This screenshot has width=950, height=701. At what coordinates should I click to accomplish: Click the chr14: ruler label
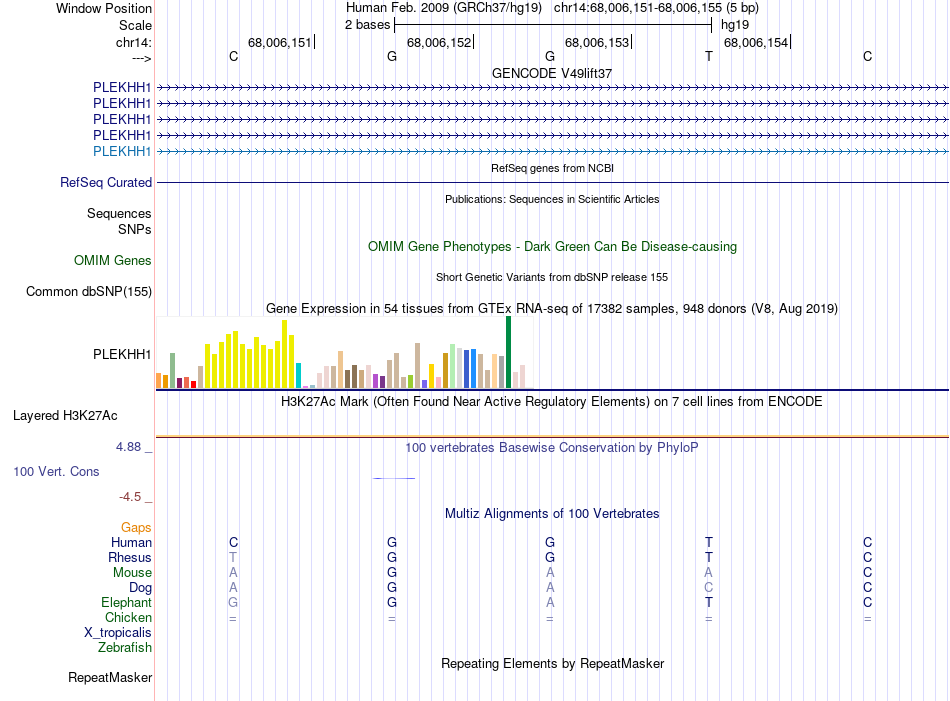pyautogui.click(x=133, y=42)
